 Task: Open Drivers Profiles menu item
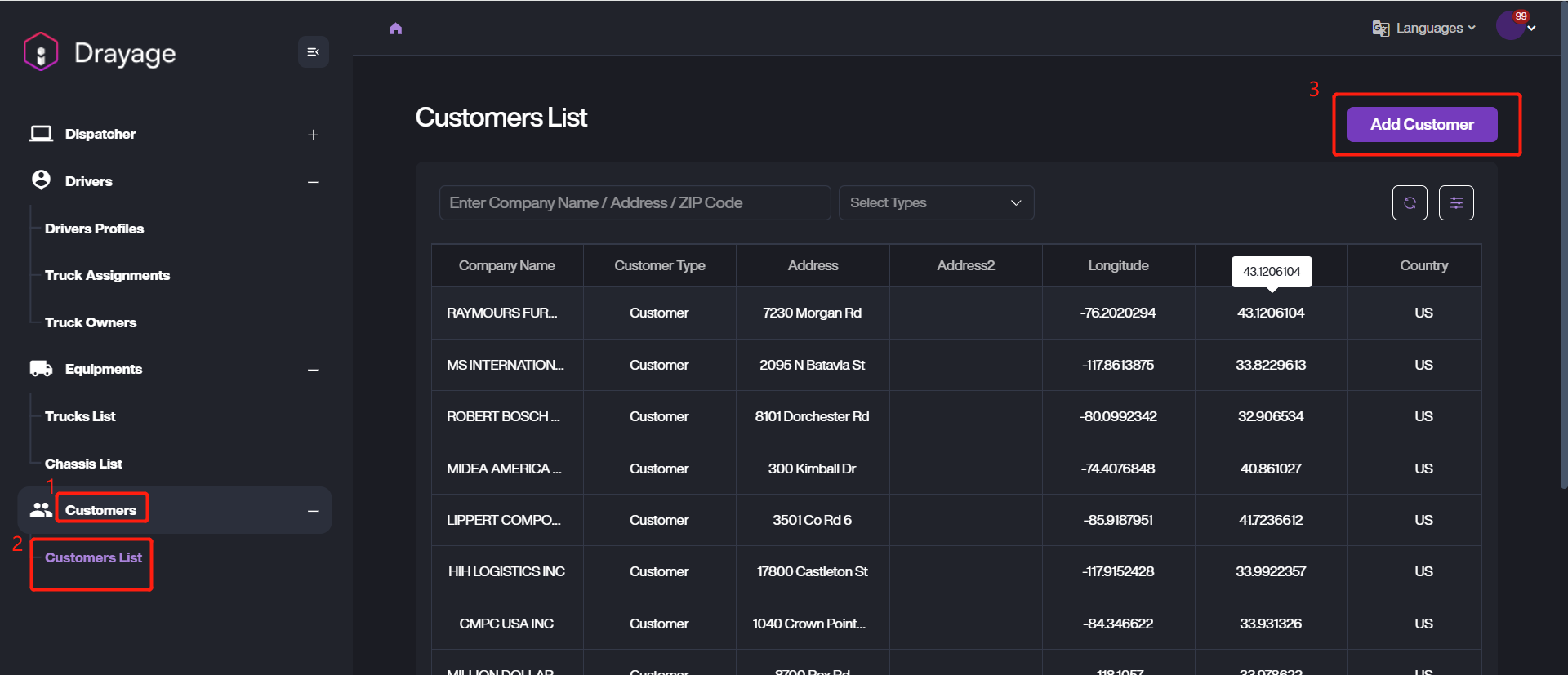coord(94,229)
